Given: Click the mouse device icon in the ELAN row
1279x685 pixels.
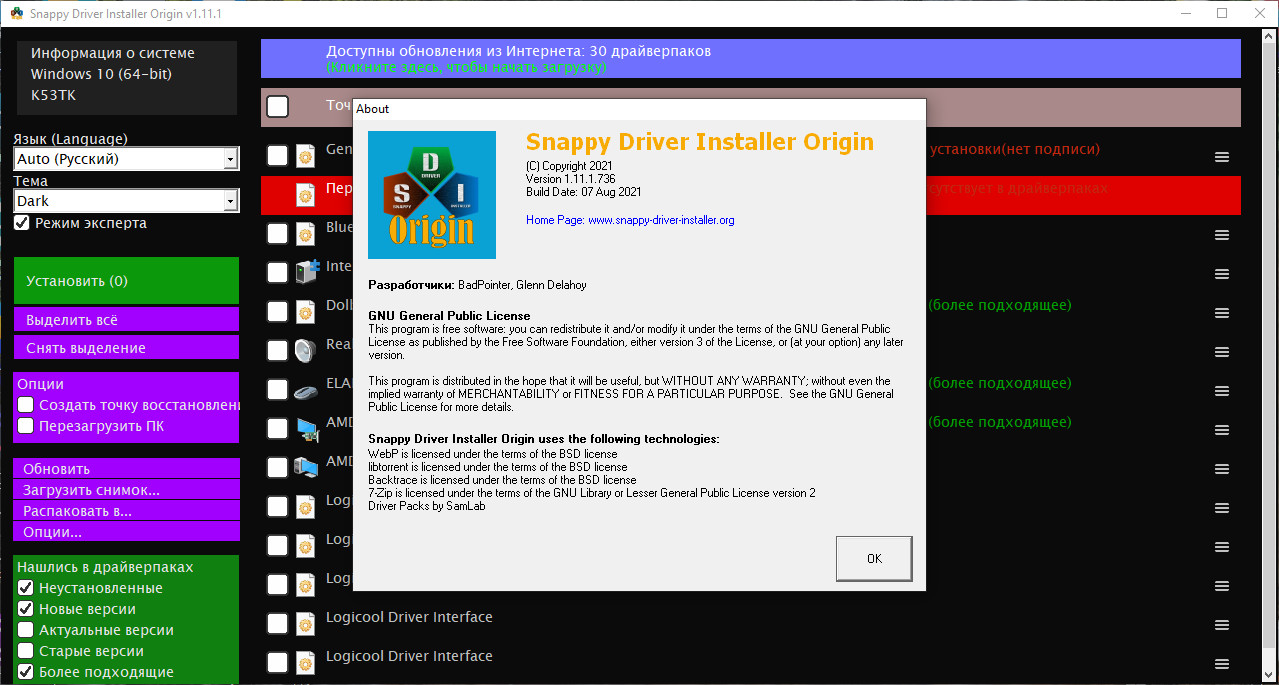Looking at the screenshot, I should 306,390.
